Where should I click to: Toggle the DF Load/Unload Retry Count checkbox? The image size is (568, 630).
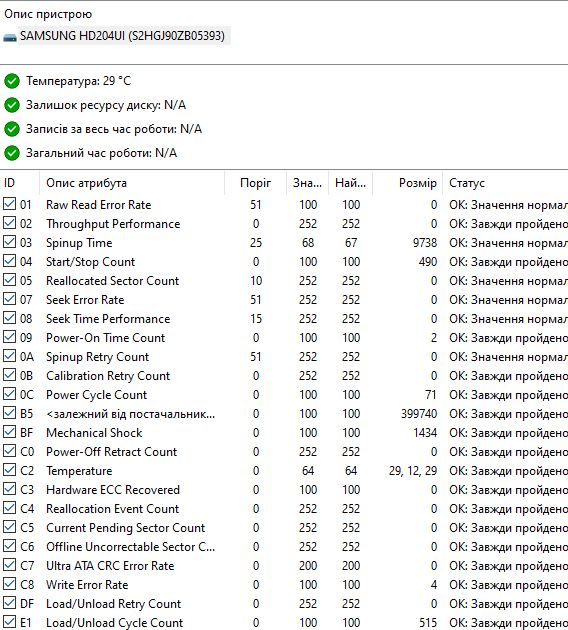(x=10, y=603)
